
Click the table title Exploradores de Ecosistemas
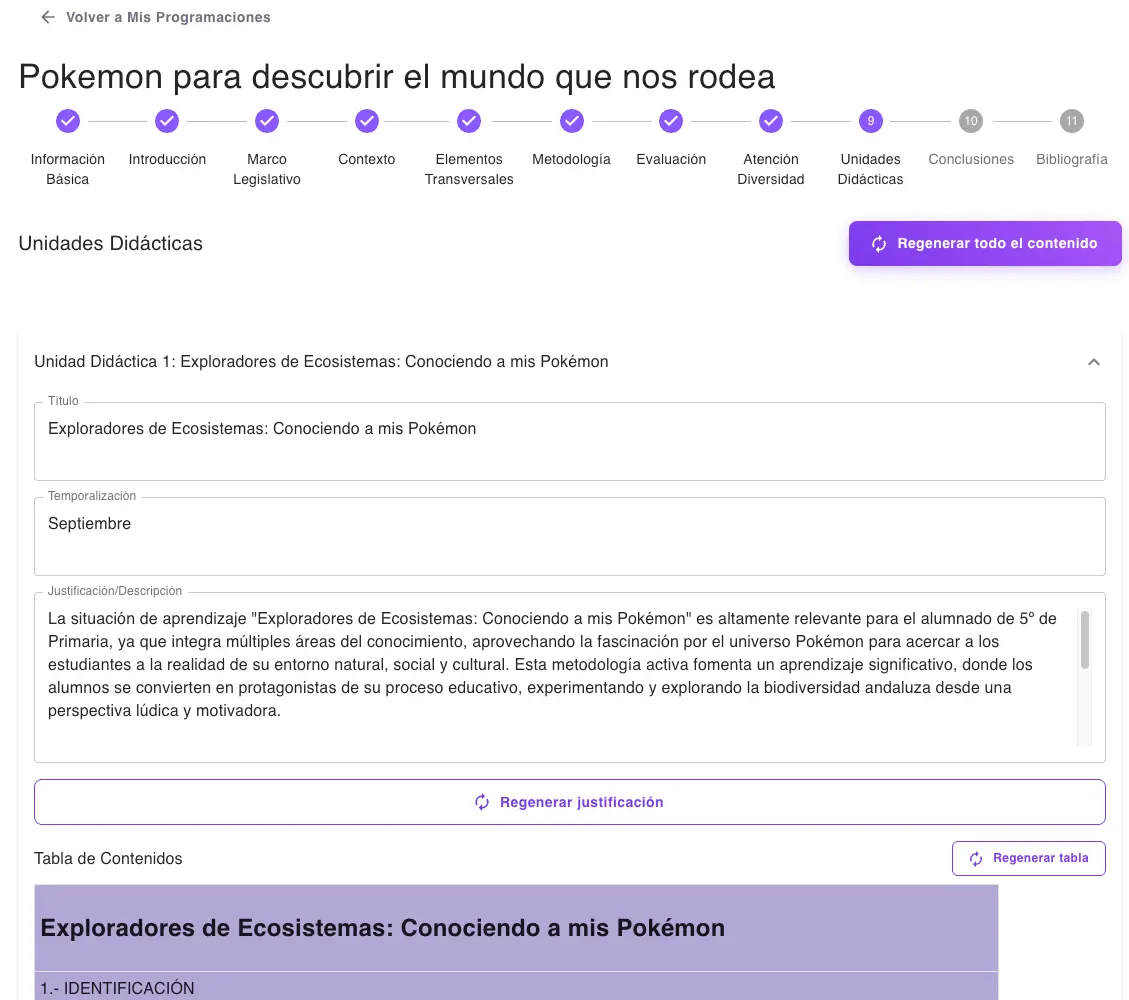382,928
